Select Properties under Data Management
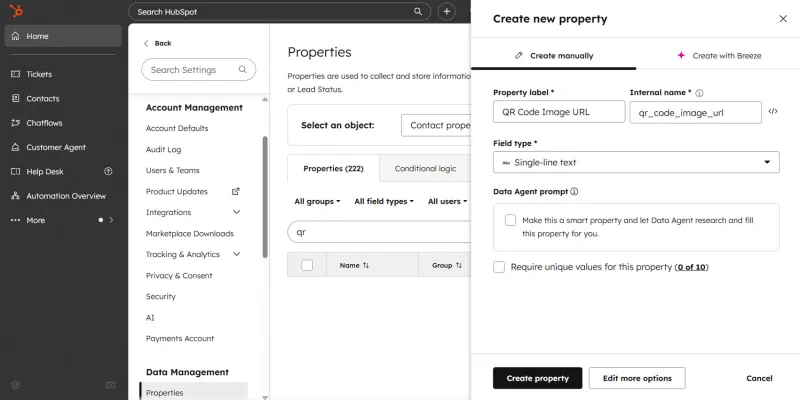This screenshot has width=800, height=400. [x=193, y=392]
